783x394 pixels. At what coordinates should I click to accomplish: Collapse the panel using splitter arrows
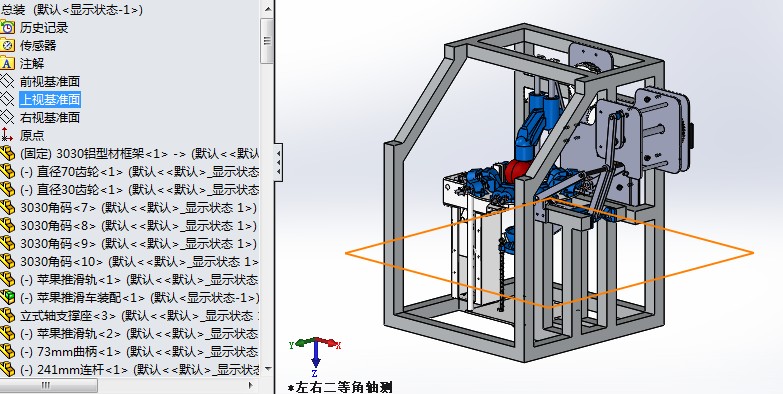[x=278, y=162]
